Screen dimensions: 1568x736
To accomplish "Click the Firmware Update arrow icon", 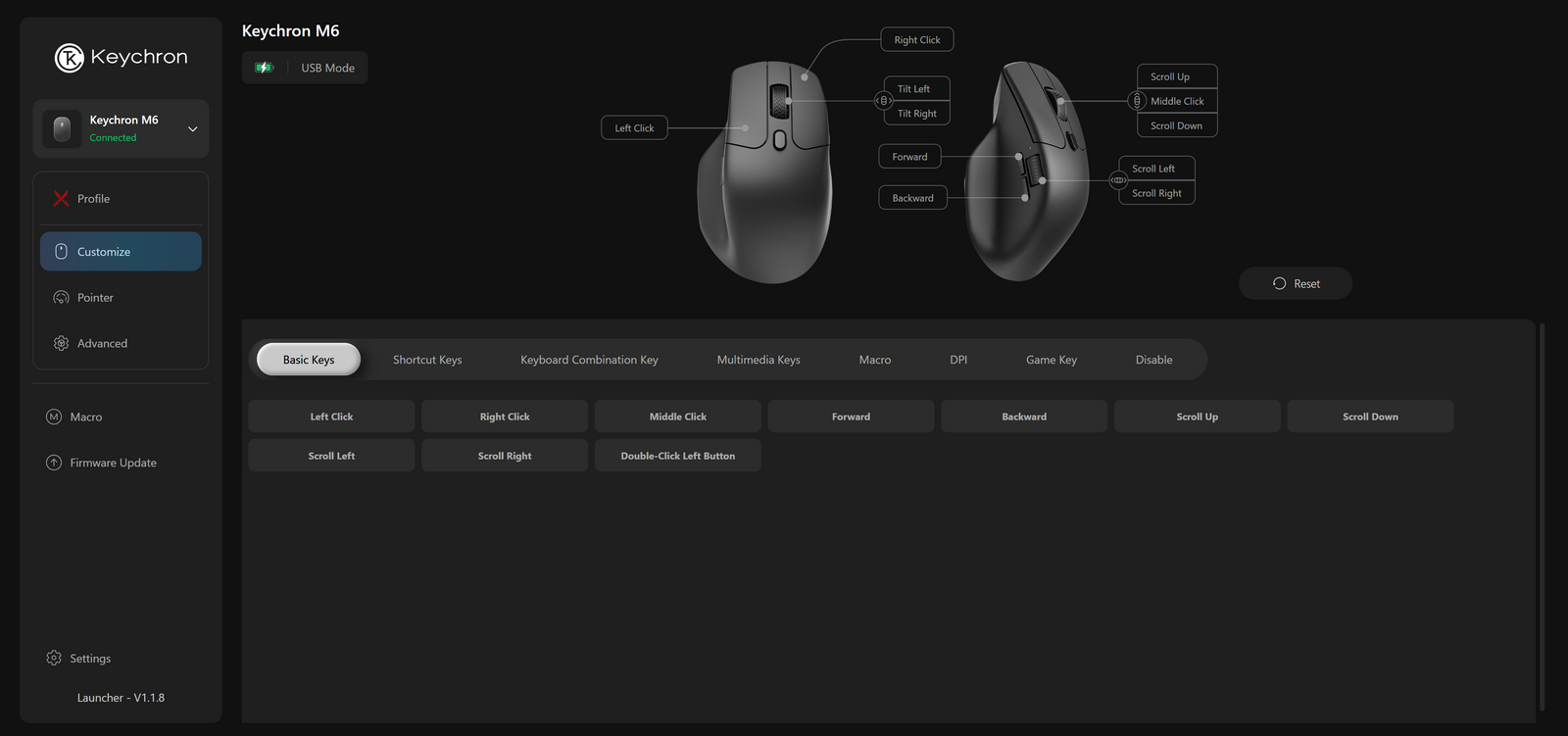I will [54, 463].
